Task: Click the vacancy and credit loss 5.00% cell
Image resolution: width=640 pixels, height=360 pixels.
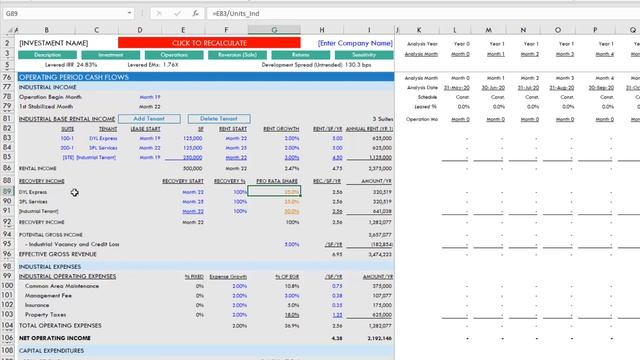Action: (x=292, y=244)
